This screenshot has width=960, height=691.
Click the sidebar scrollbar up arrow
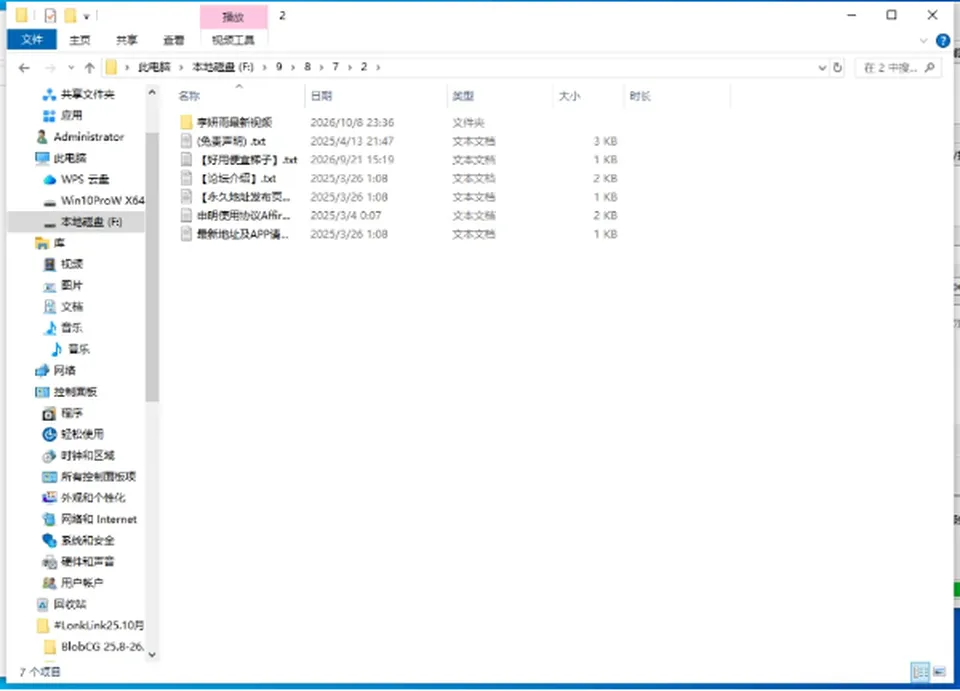coord(152,92)
